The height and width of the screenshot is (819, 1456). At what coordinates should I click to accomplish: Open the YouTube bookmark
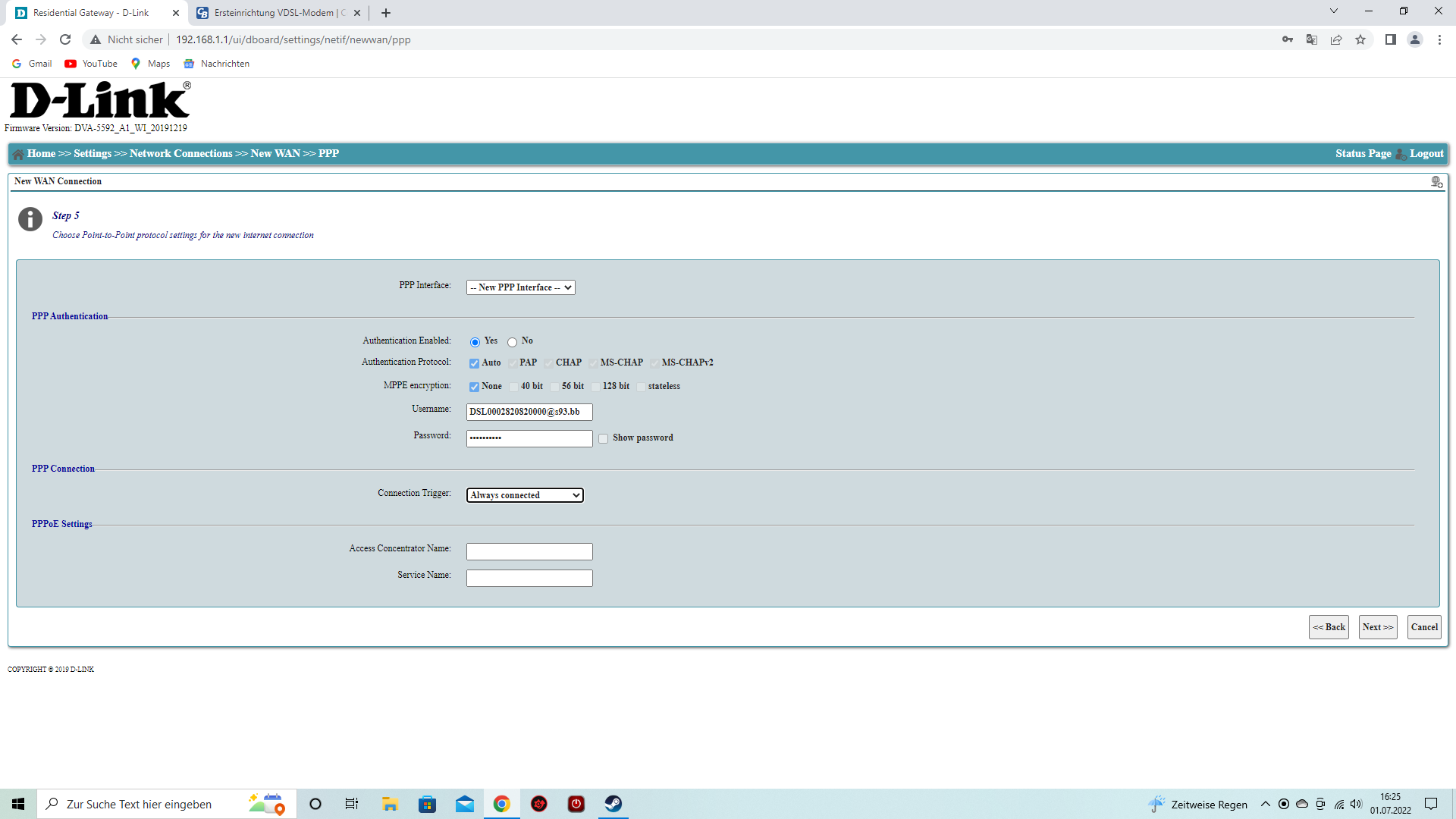91,64
